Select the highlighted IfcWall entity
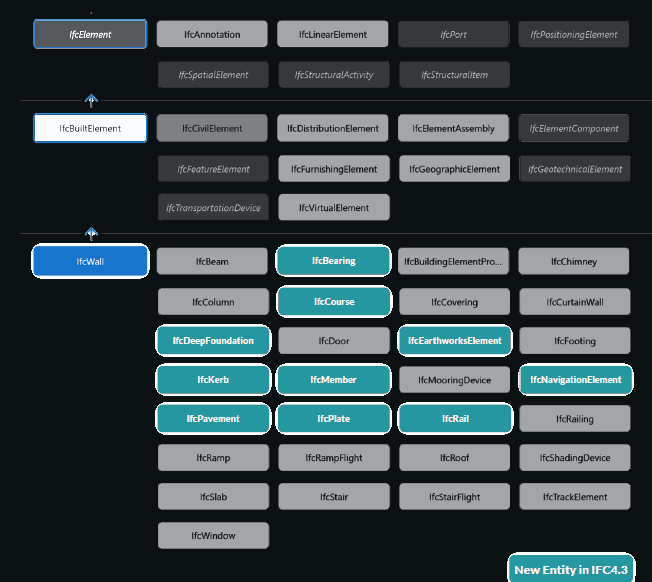The image size is (652, 582). [x=90, y=261]
